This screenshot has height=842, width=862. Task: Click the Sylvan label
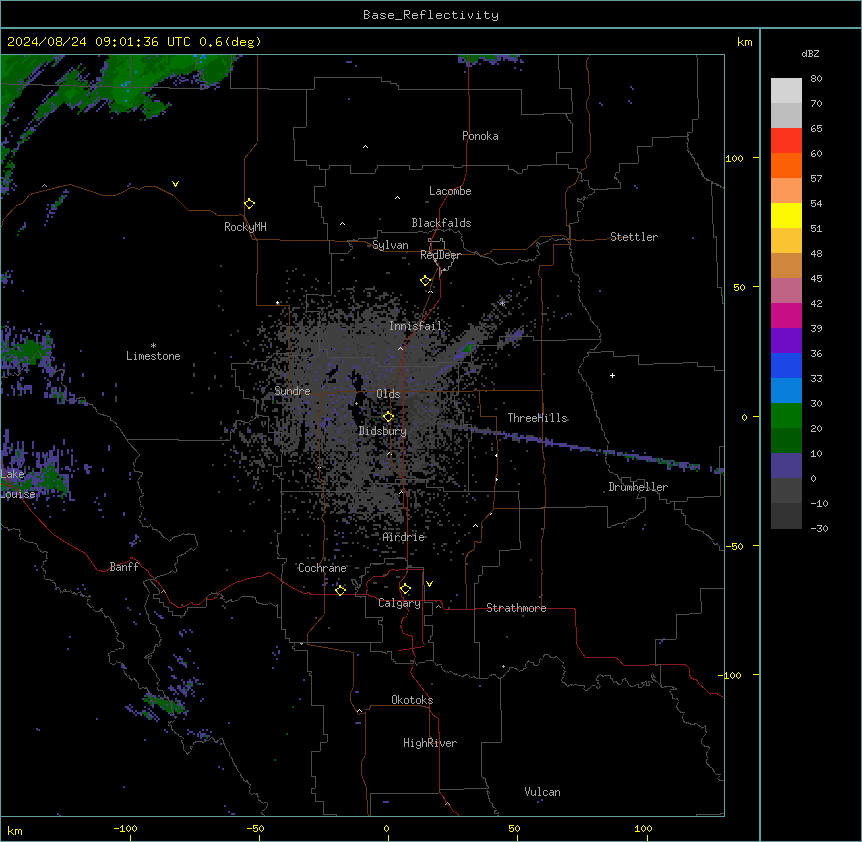pyautogui.click(x=390, y=245)
